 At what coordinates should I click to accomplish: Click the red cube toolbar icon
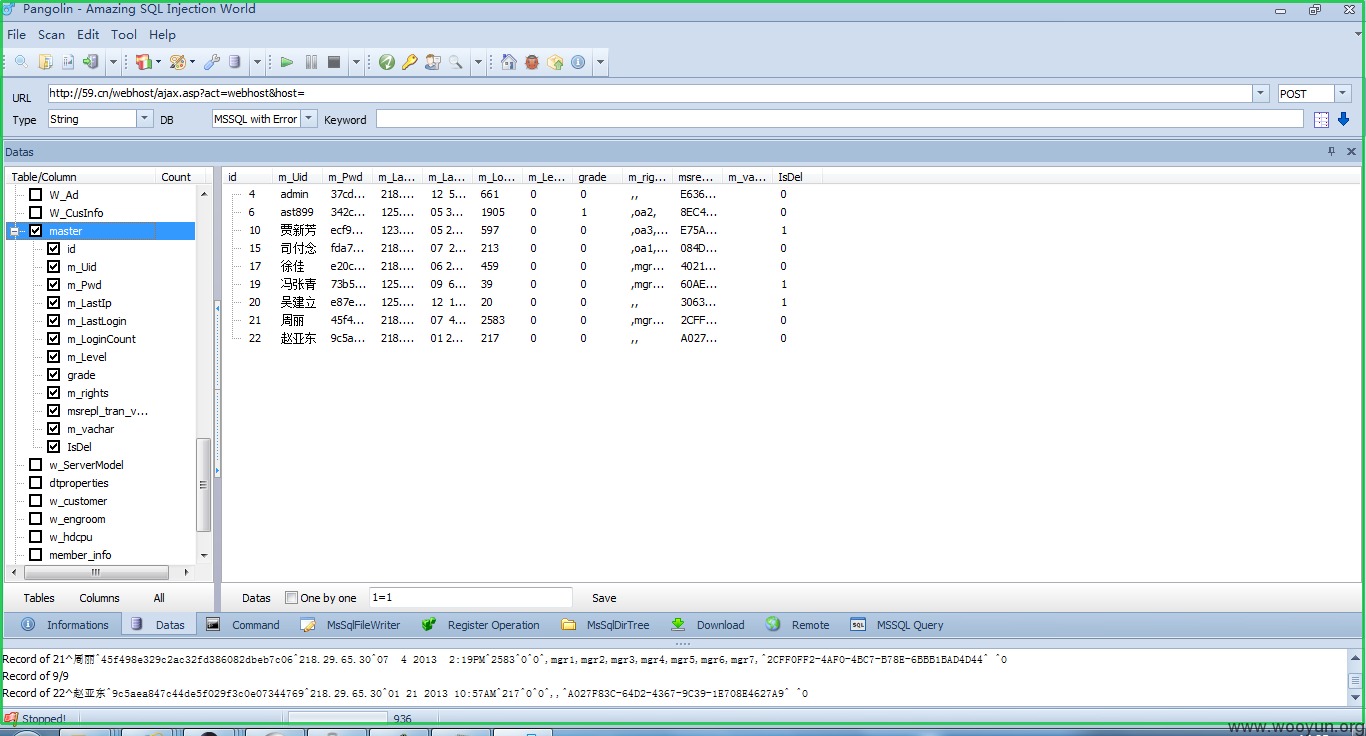pyautogui.click(x=143, y=62)
